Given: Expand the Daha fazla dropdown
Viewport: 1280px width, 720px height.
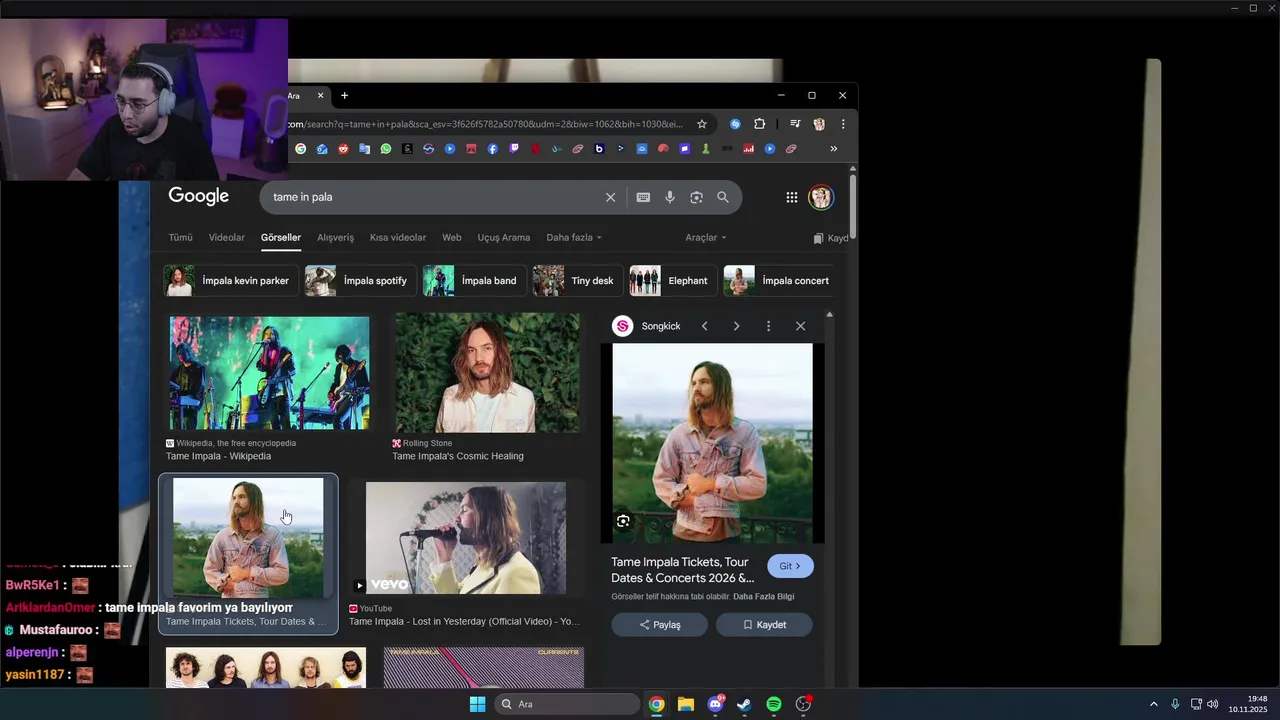Looking at the screenshot, I should pyautogui.click(x=574, y=238).
